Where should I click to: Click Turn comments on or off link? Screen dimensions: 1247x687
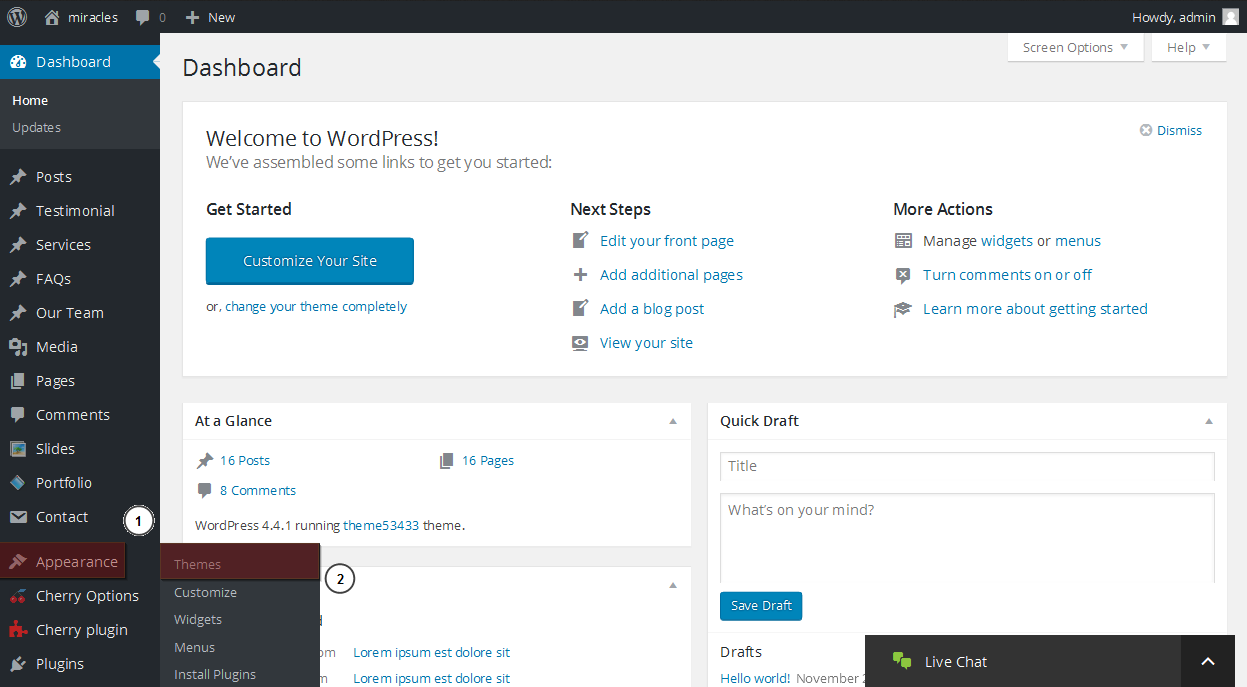click(x=1007, y=275)
